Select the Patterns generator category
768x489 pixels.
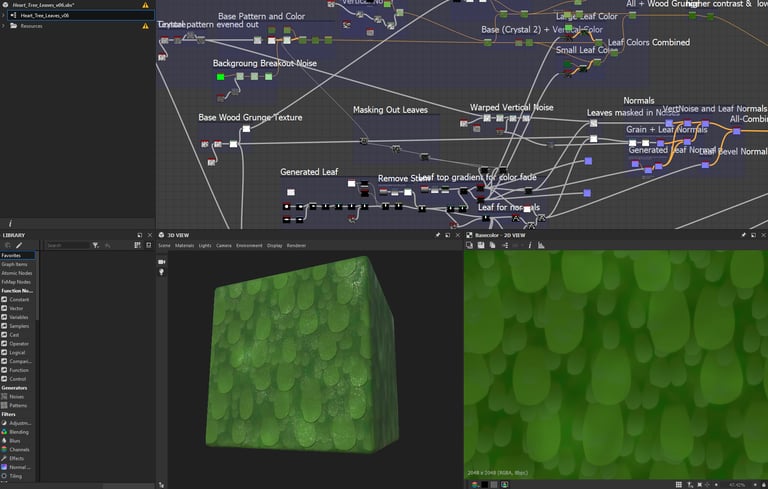pyautogui.click(x=18, y=405)
